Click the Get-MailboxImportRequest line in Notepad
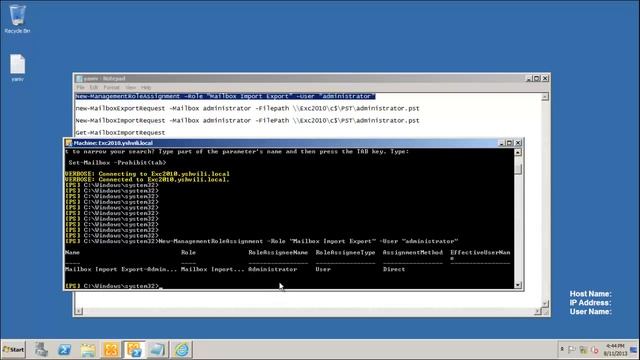Viewport: 640px width, 360px height. 120,133
